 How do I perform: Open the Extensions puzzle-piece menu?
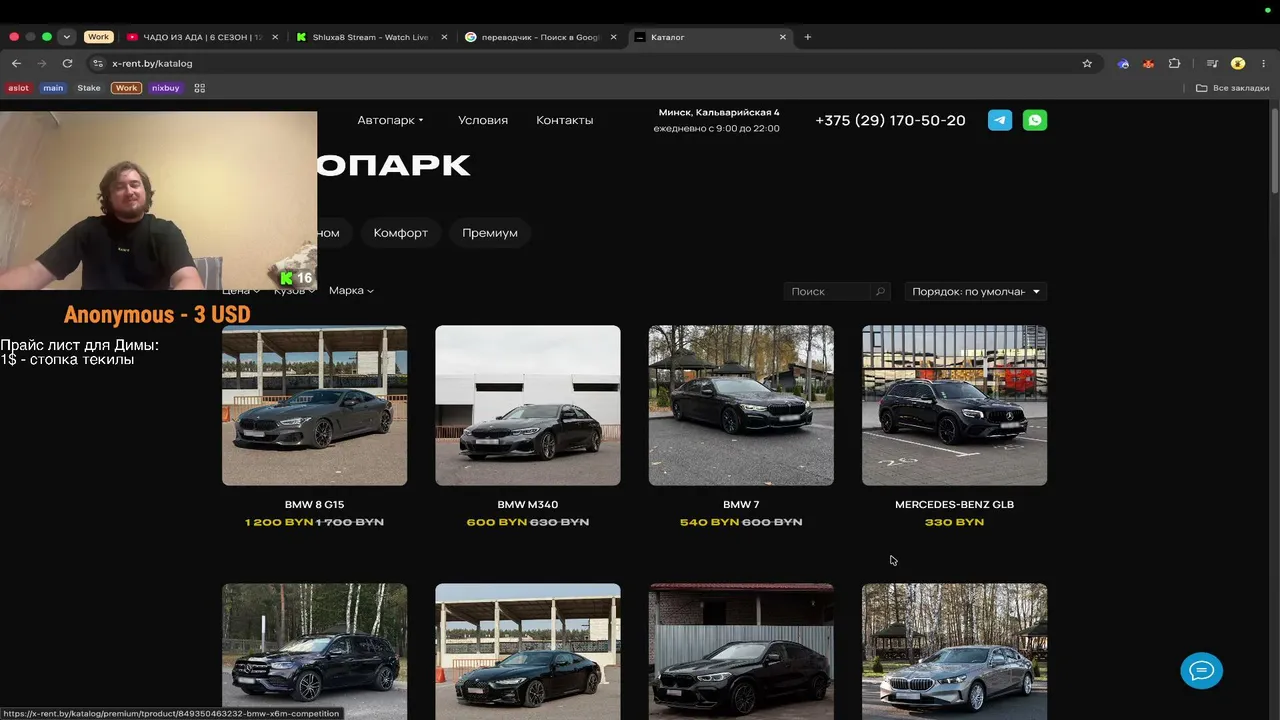[1174, 63]
